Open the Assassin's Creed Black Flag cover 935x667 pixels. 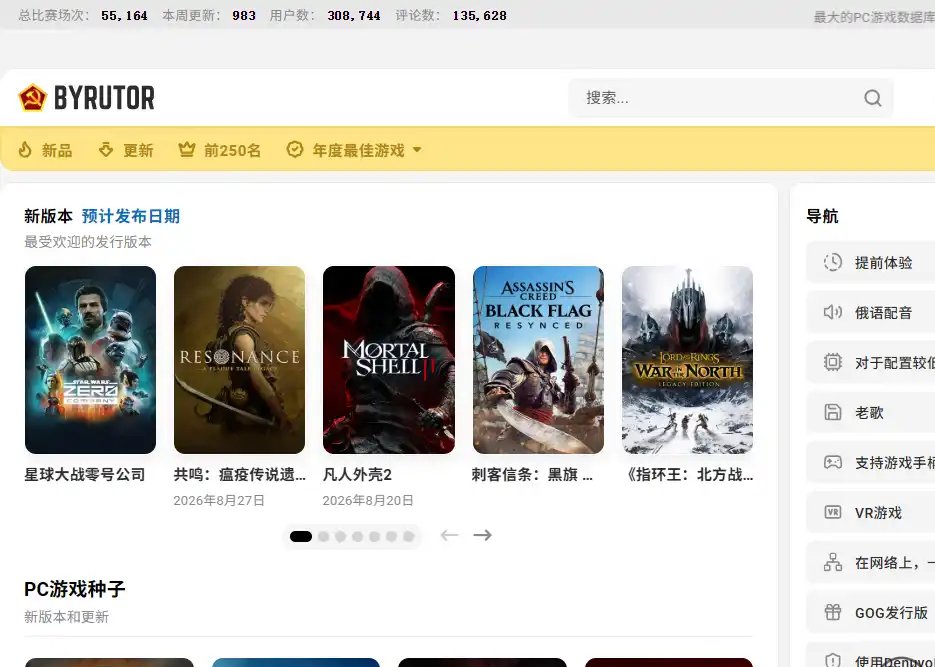(538, 359)
